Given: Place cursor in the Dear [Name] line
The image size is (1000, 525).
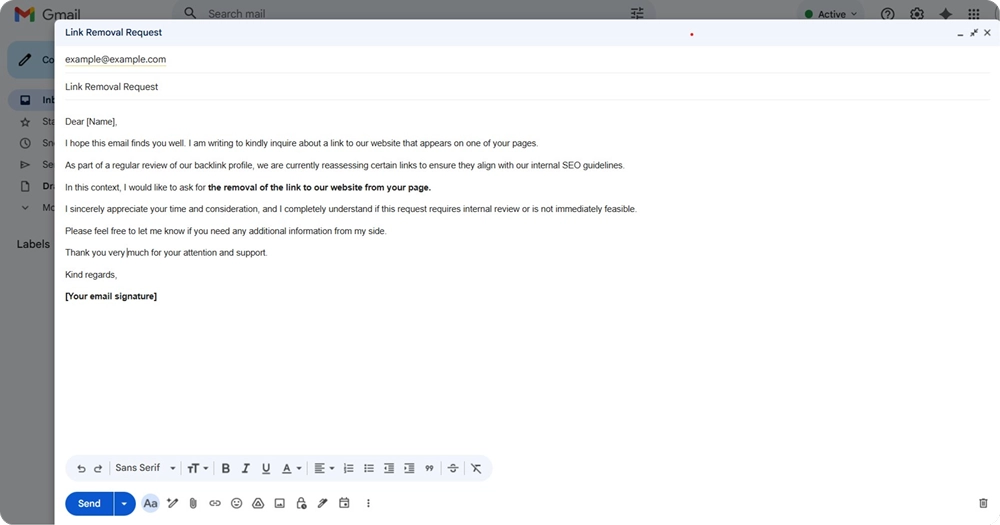Looking at the screenshot, I should tap(91, 121).
